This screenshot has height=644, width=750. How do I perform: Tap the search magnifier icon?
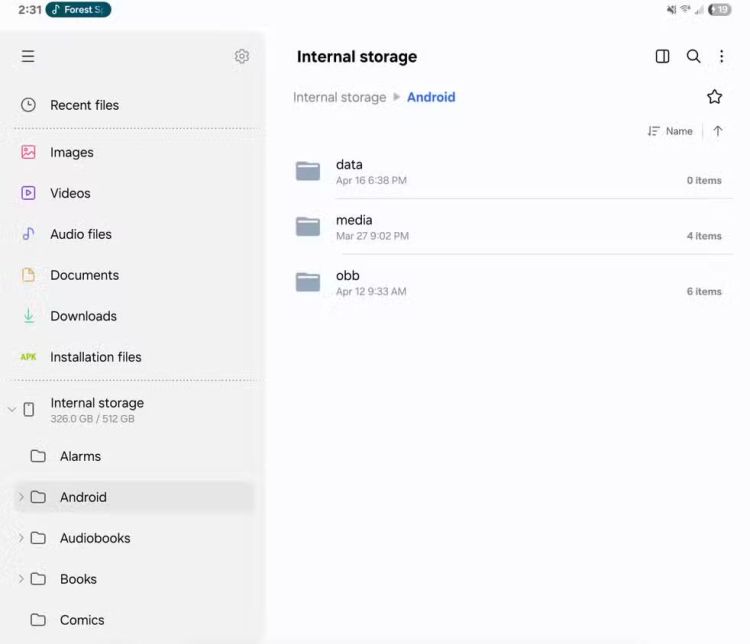693,57
